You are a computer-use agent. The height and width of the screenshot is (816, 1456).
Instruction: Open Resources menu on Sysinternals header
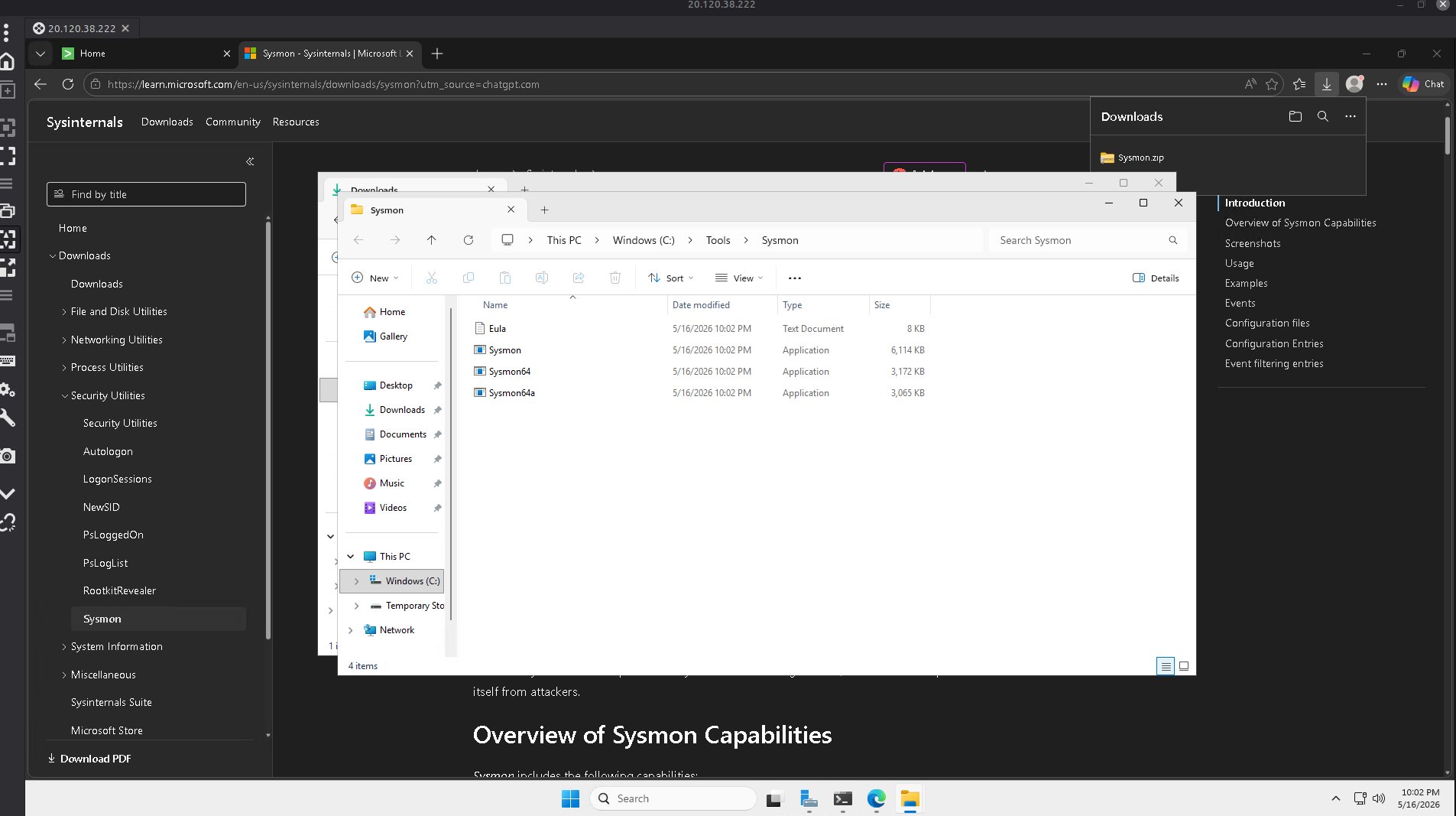click(296, 122)
